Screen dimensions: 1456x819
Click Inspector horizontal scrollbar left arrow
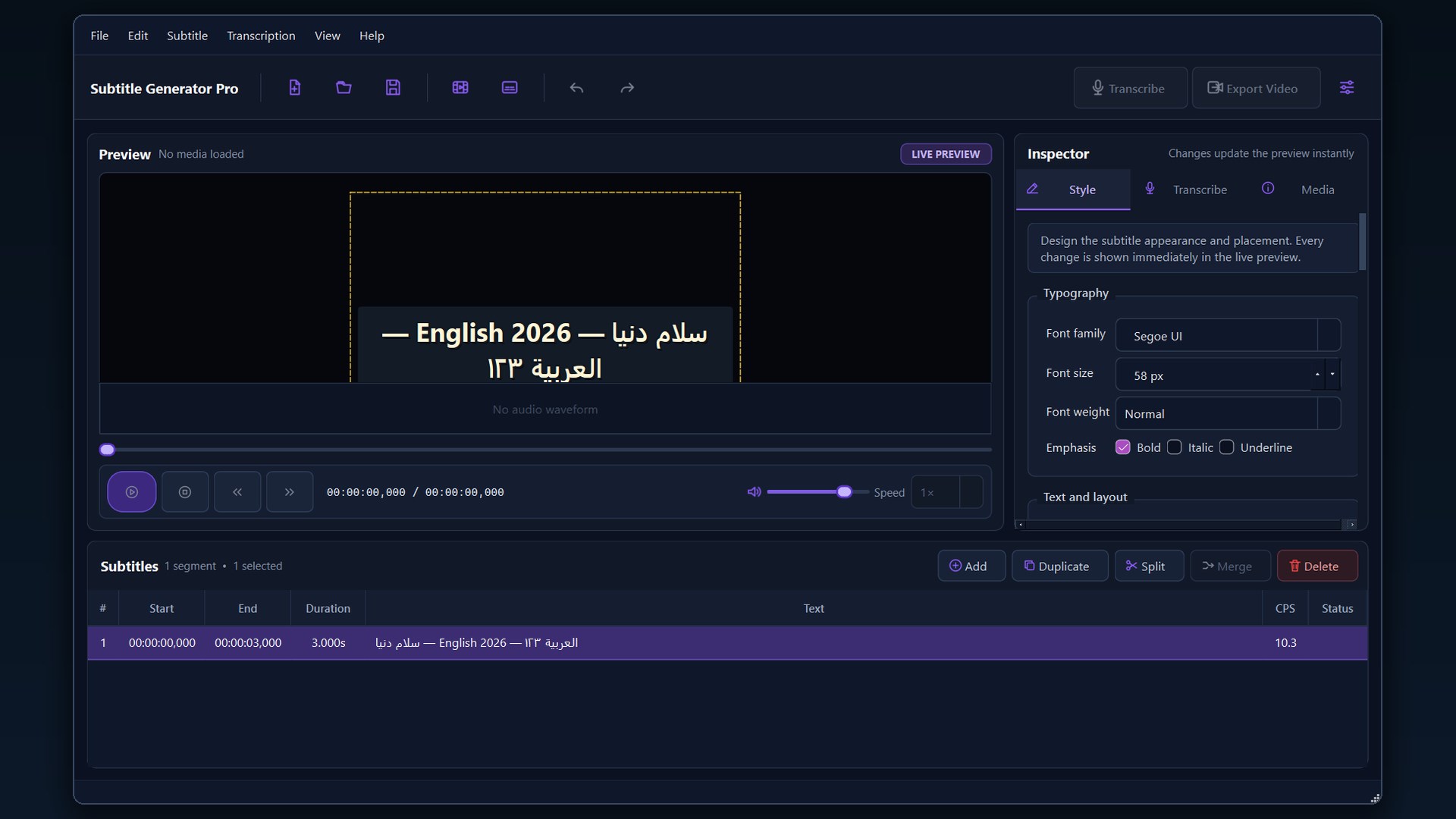click(x=1021, y=525)
